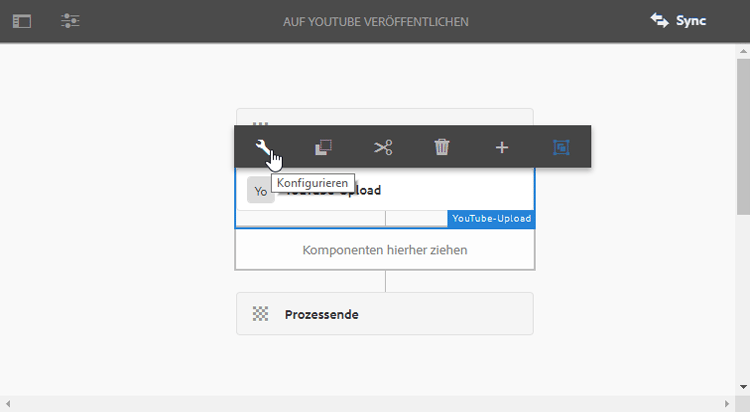Click the vertical scrollbar thumb
The height and width of the screenshot is (412, 750).
tap(743, 137)
